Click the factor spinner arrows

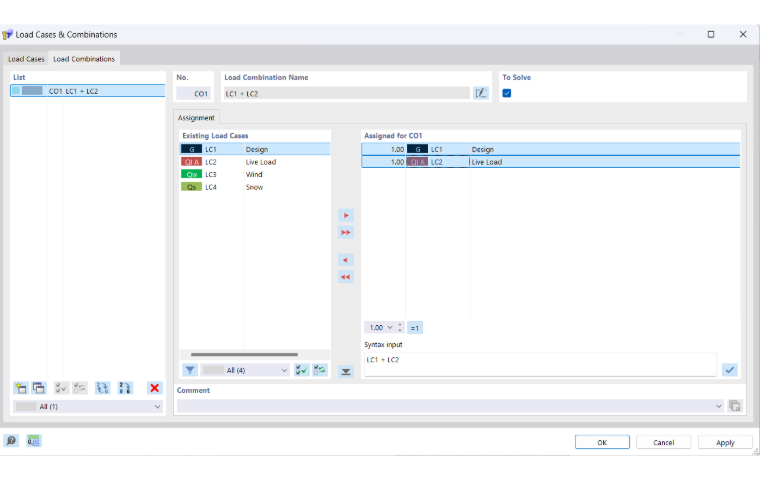(400, 328)
